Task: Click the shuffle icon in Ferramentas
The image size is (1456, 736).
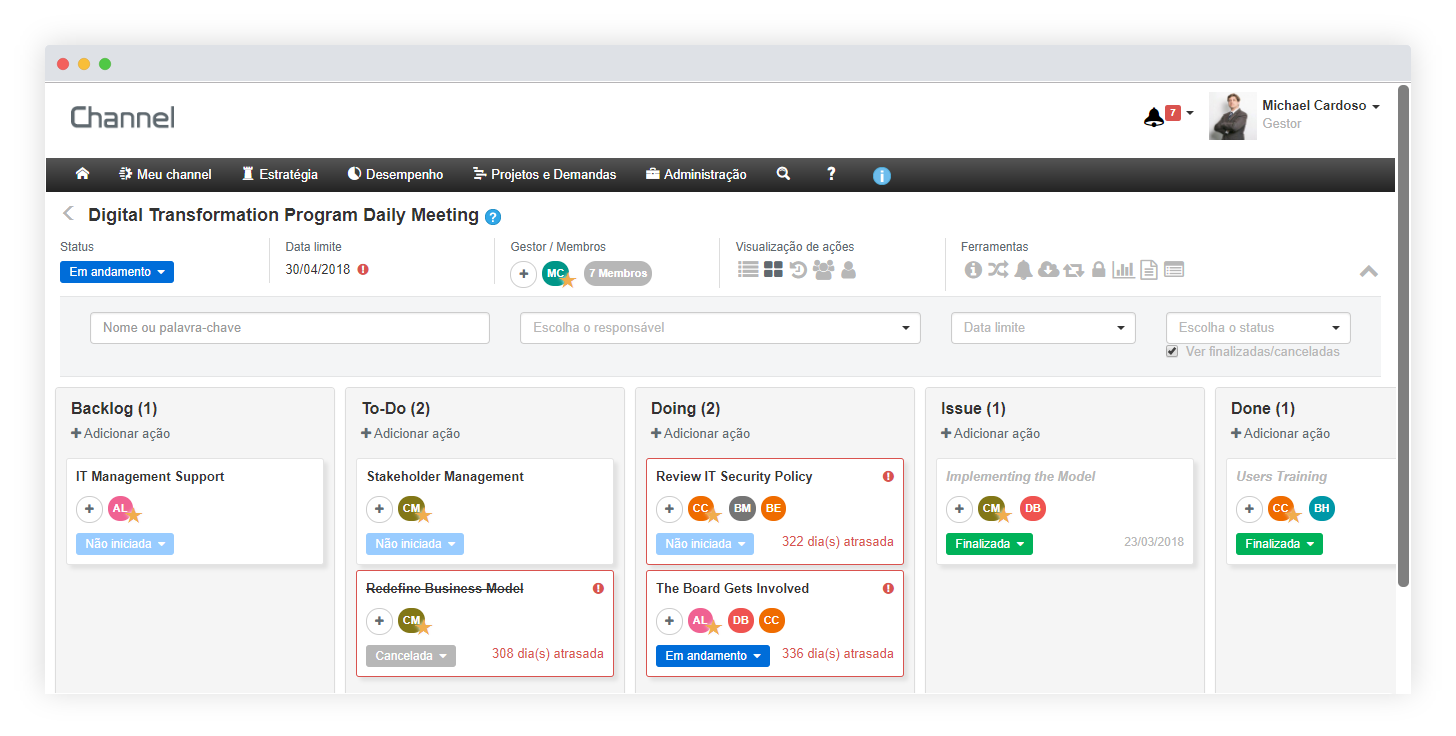Action: 998,269
